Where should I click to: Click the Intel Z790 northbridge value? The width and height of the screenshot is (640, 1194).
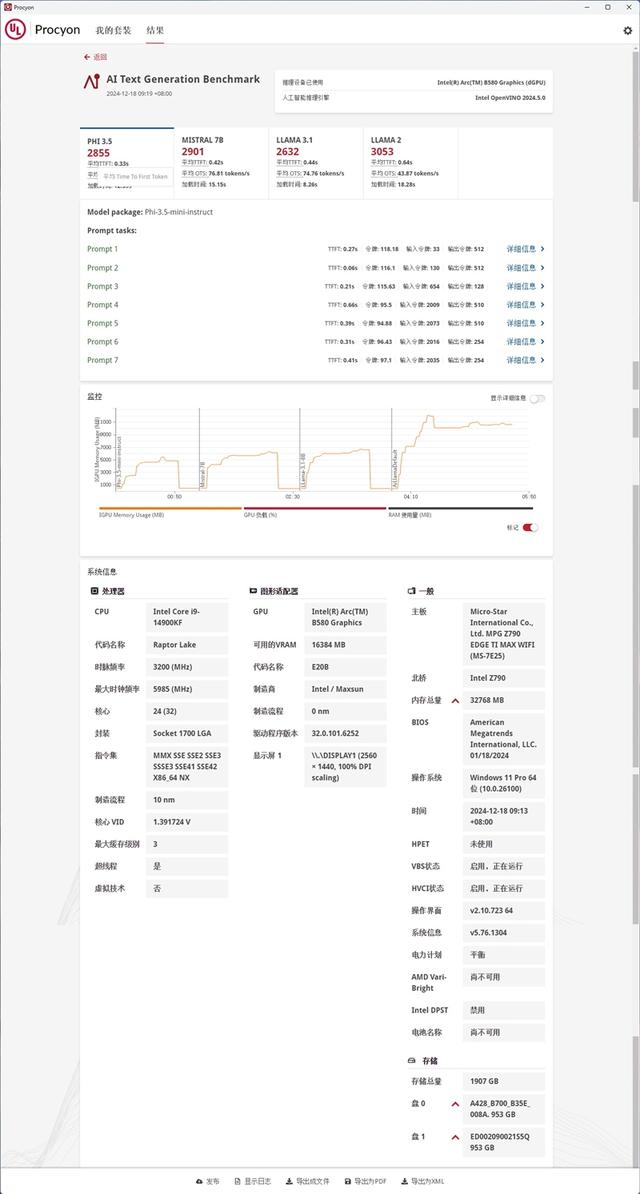504,678
